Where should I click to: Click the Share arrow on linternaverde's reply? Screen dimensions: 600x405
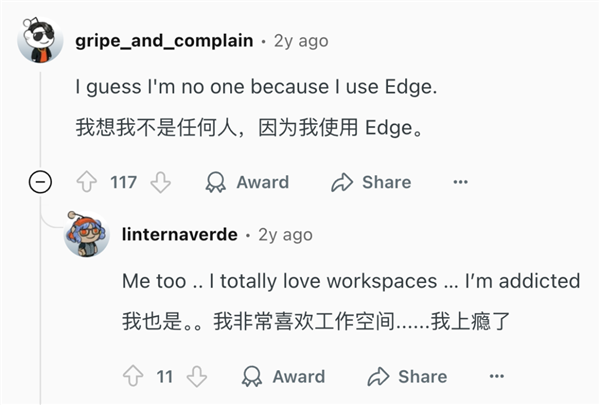378,376
